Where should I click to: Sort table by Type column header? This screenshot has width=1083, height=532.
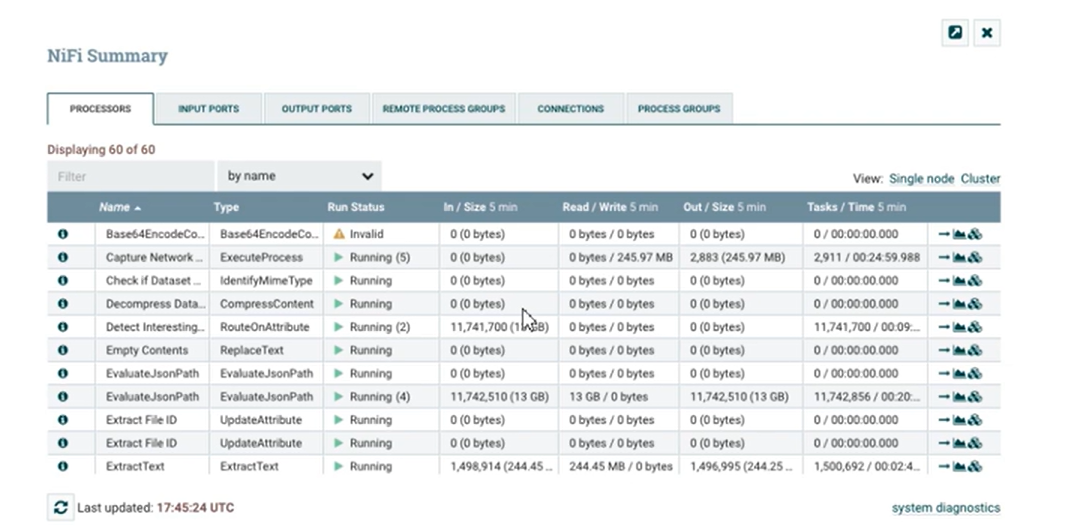pos(226,207)
